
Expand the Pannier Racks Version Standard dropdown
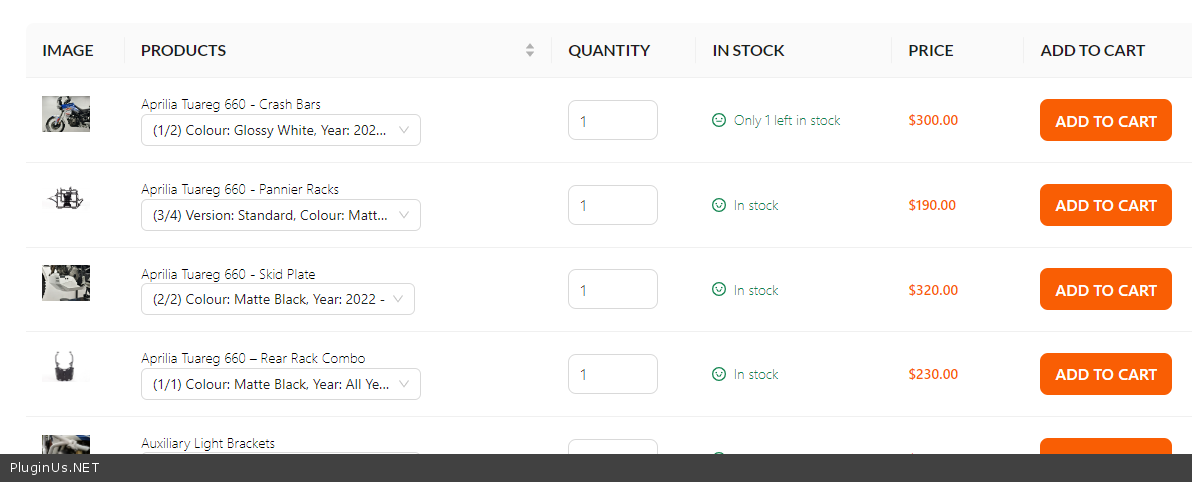click(x=280, y=215)
